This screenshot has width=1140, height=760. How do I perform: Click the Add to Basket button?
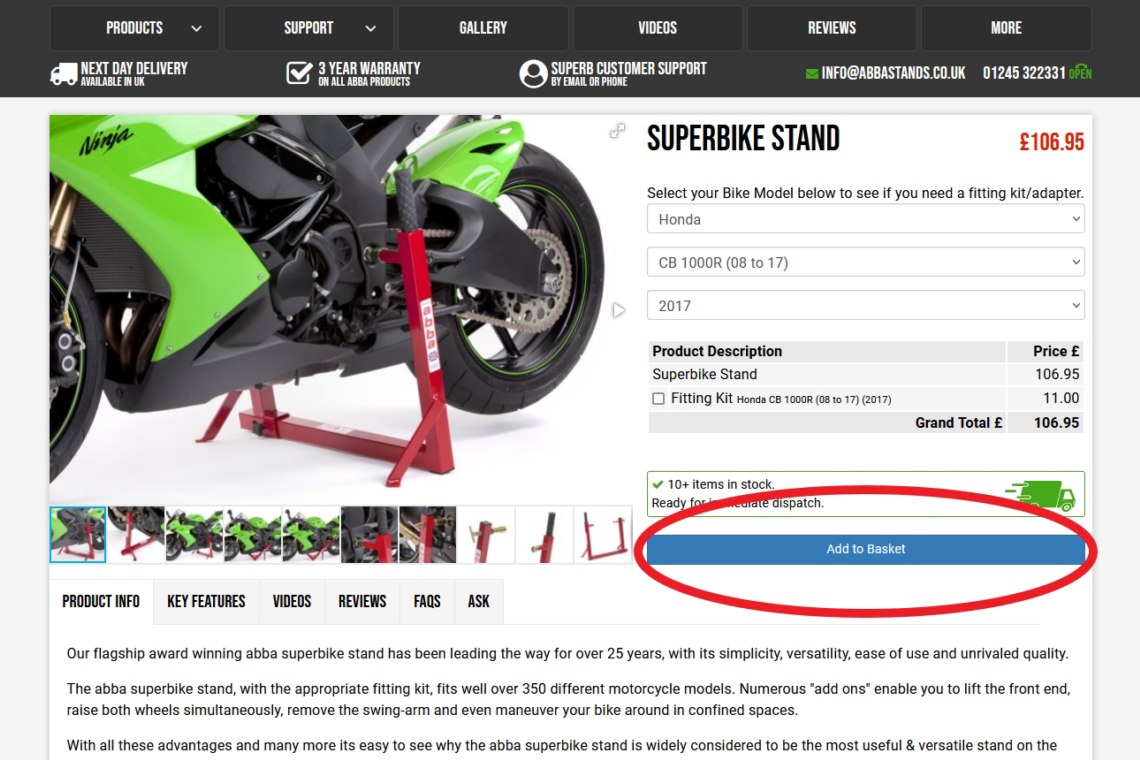(865, 549)
